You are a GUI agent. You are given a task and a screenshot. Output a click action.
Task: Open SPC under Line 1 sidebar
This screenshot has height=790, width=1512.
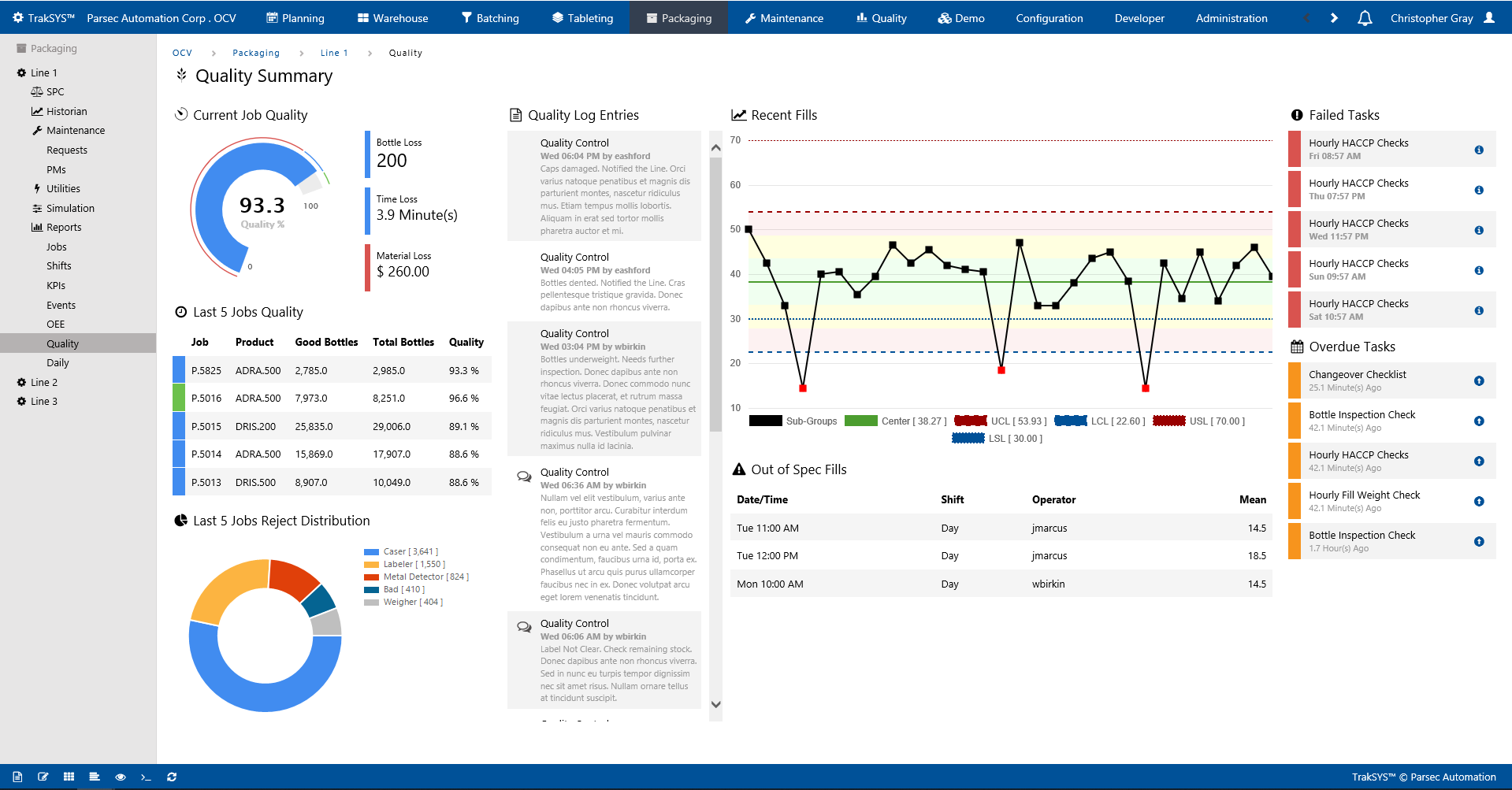[x=54, y=91]
